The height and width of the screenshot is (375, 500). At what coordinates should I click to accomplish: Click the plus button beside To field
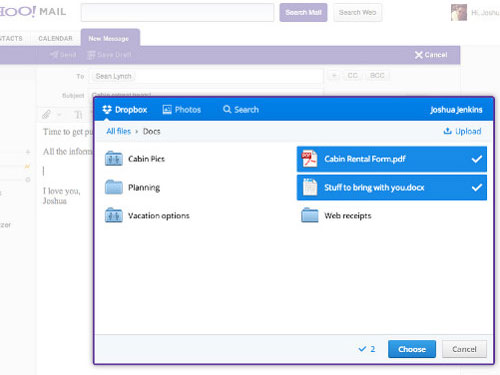tap(333, 76)
